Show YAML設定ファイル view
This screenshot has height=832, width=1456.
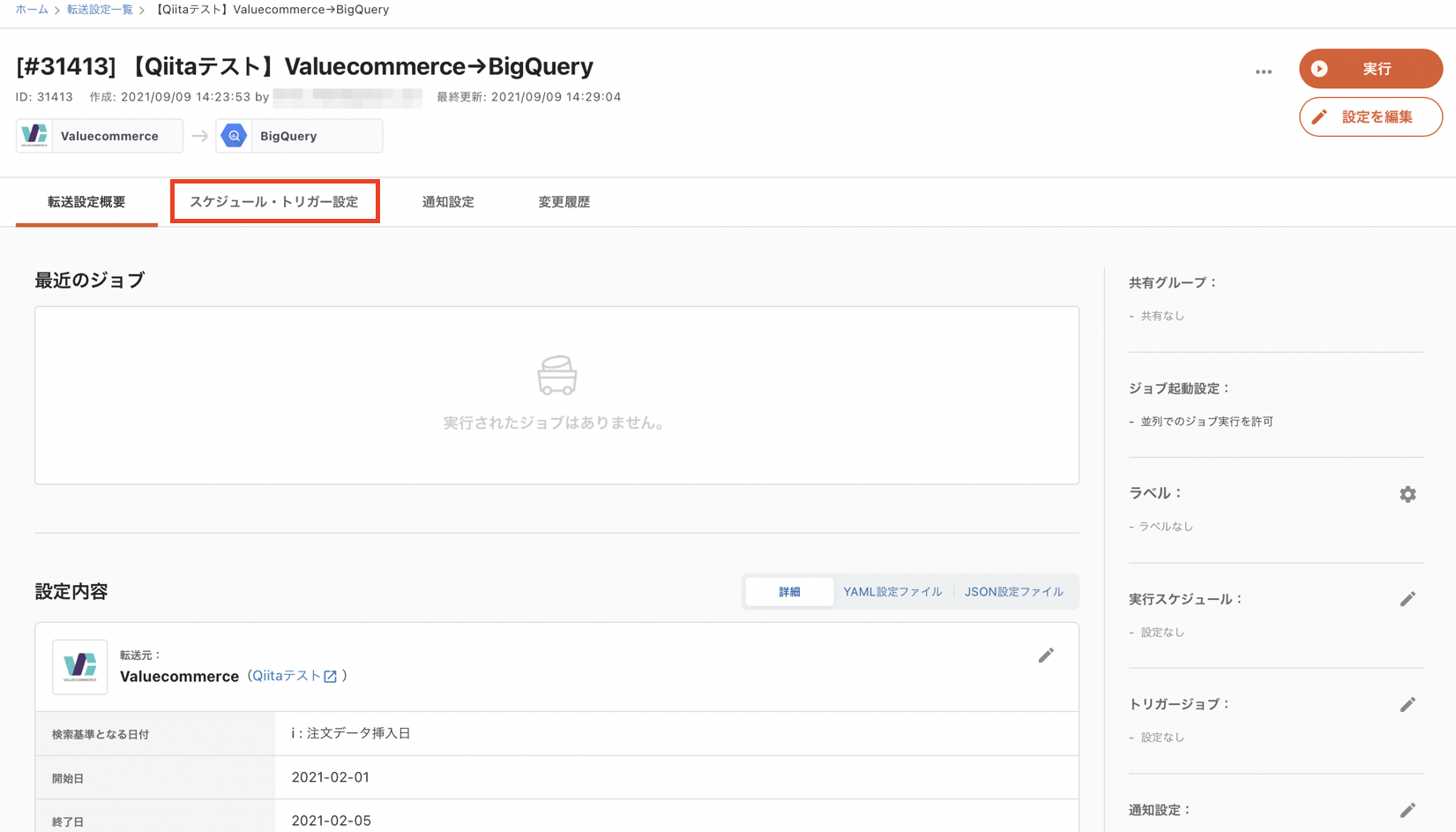point(892,592)
